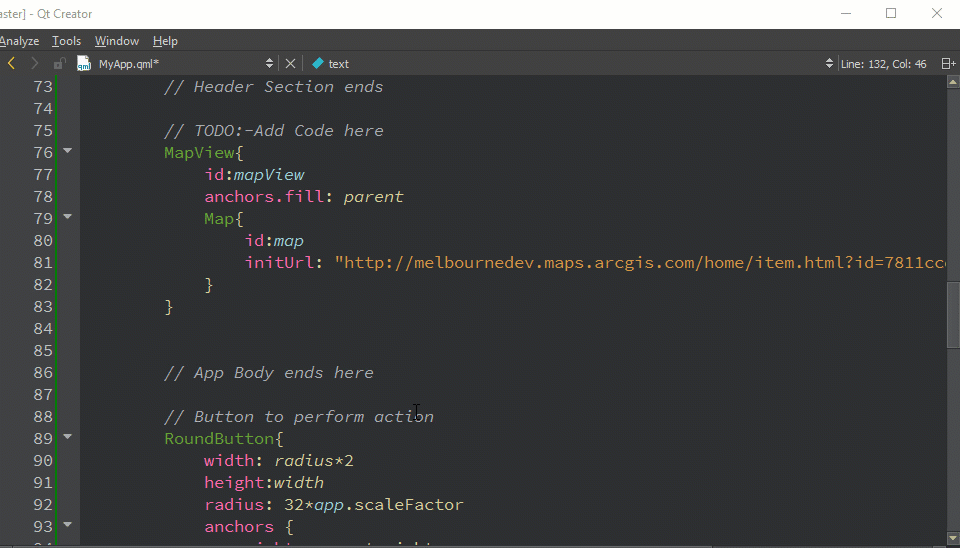Collapse the RoundButton block at line 89

(x=67, y=437)
